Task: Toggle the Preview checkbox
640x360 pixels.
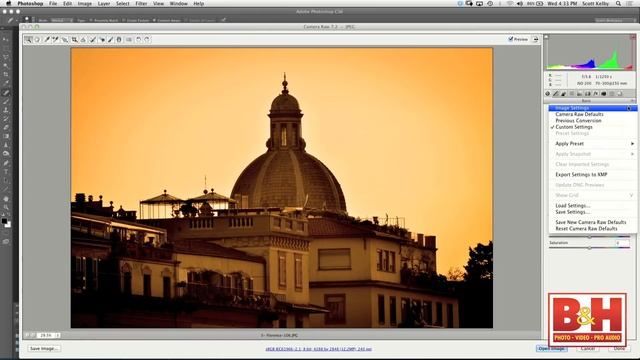Action: [511, 39]
